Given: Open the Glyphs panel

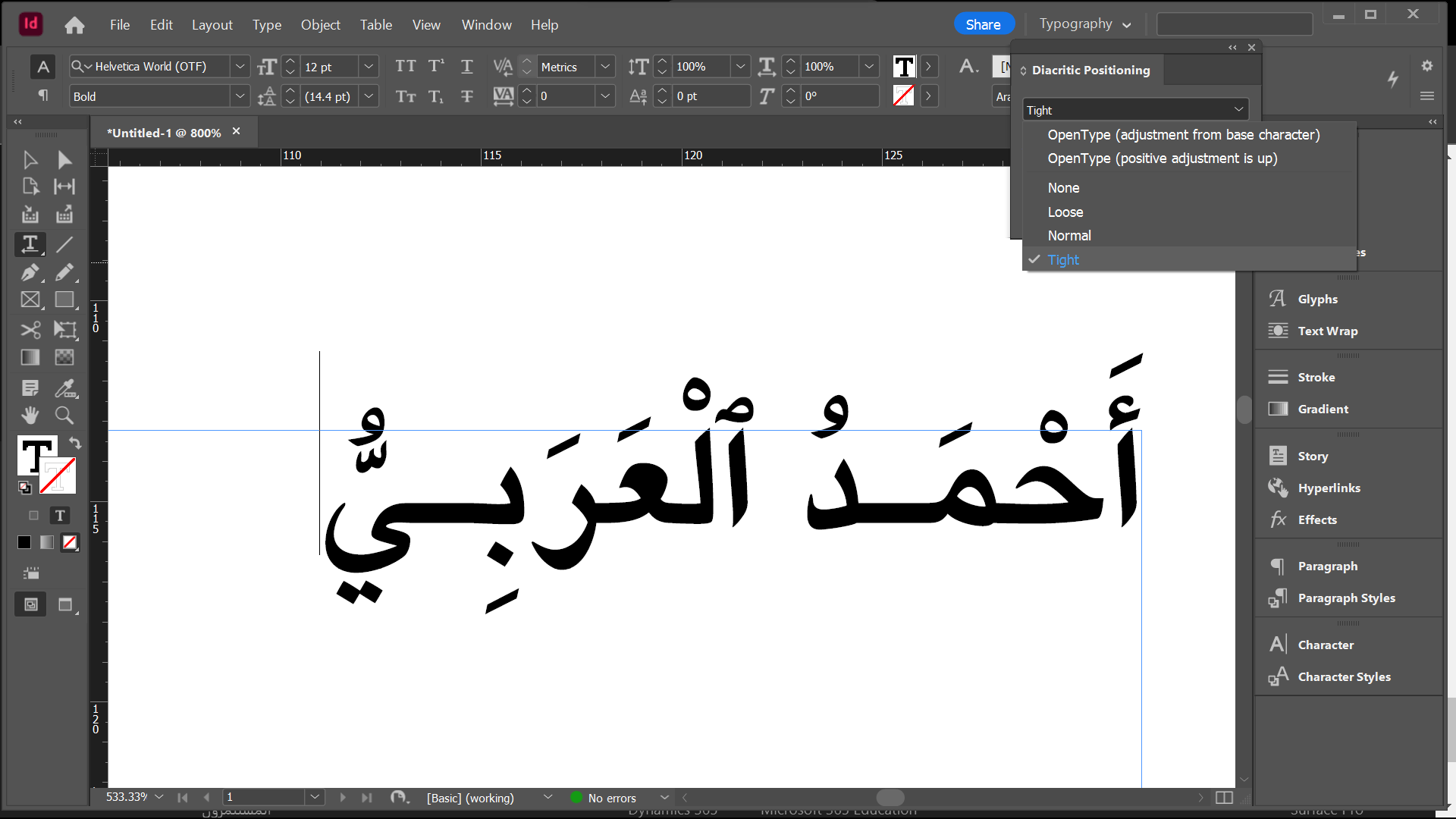Looking at the screenshot, I should [1317, 299].
